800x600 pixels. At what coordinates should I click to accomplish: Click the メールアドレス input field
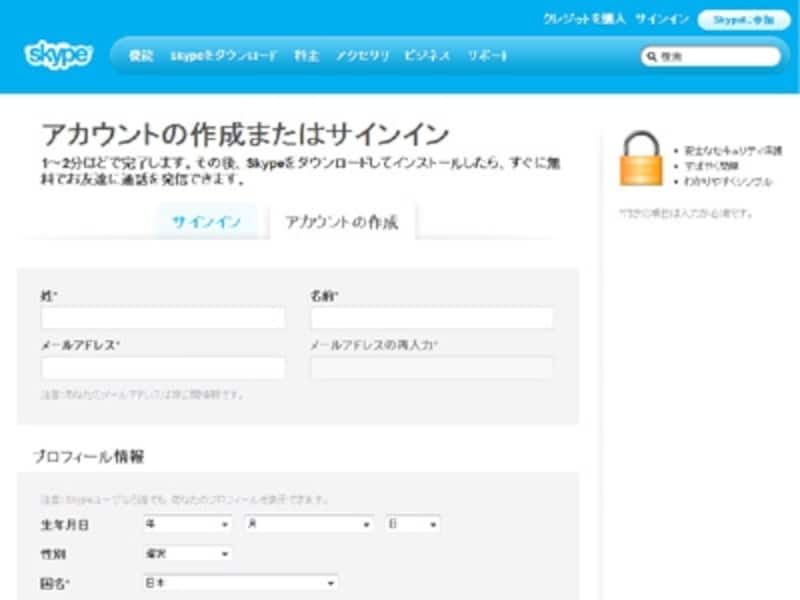click(163, 368)
